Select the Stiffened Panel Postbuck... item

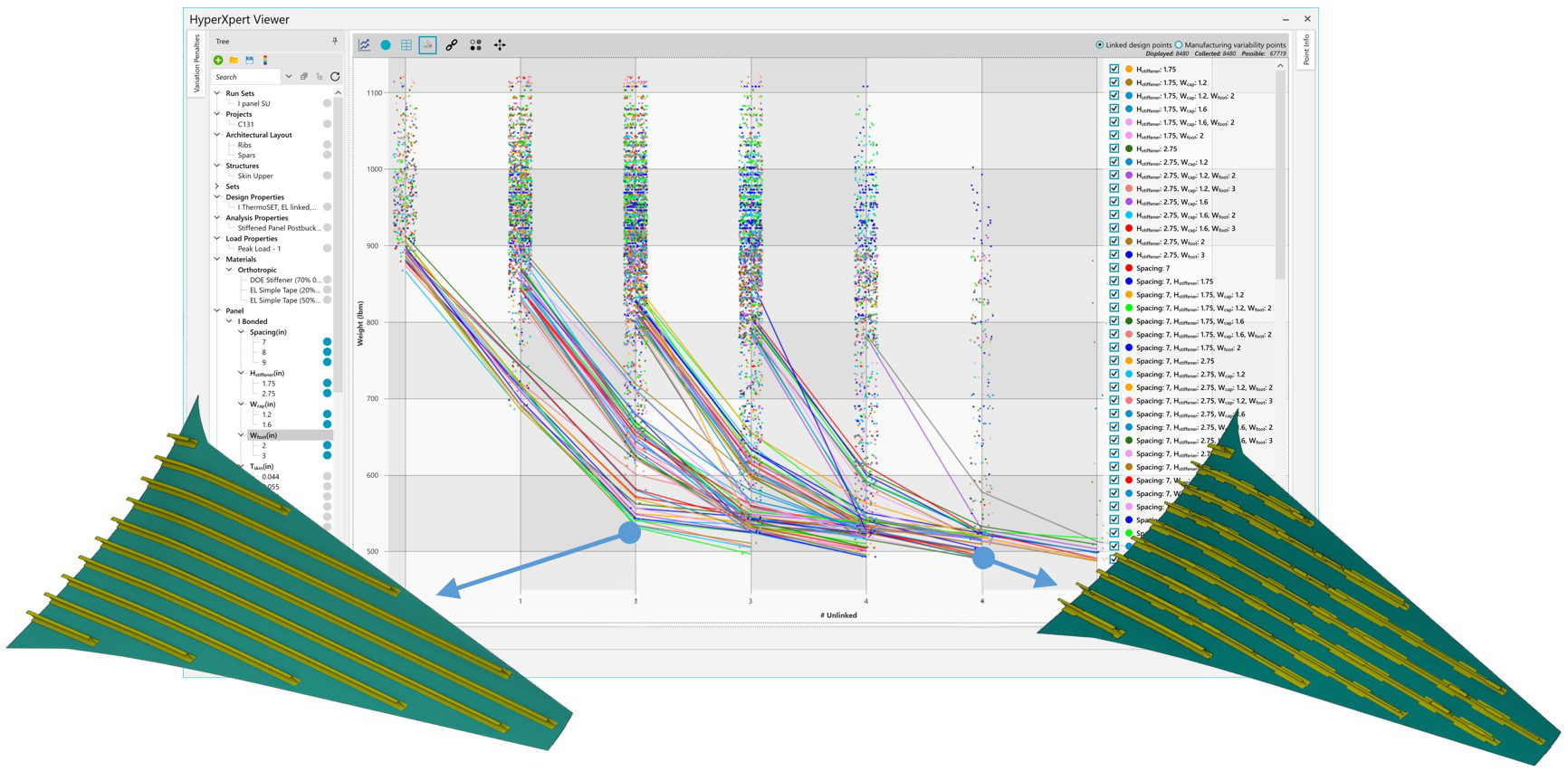[x=279, y=228]
